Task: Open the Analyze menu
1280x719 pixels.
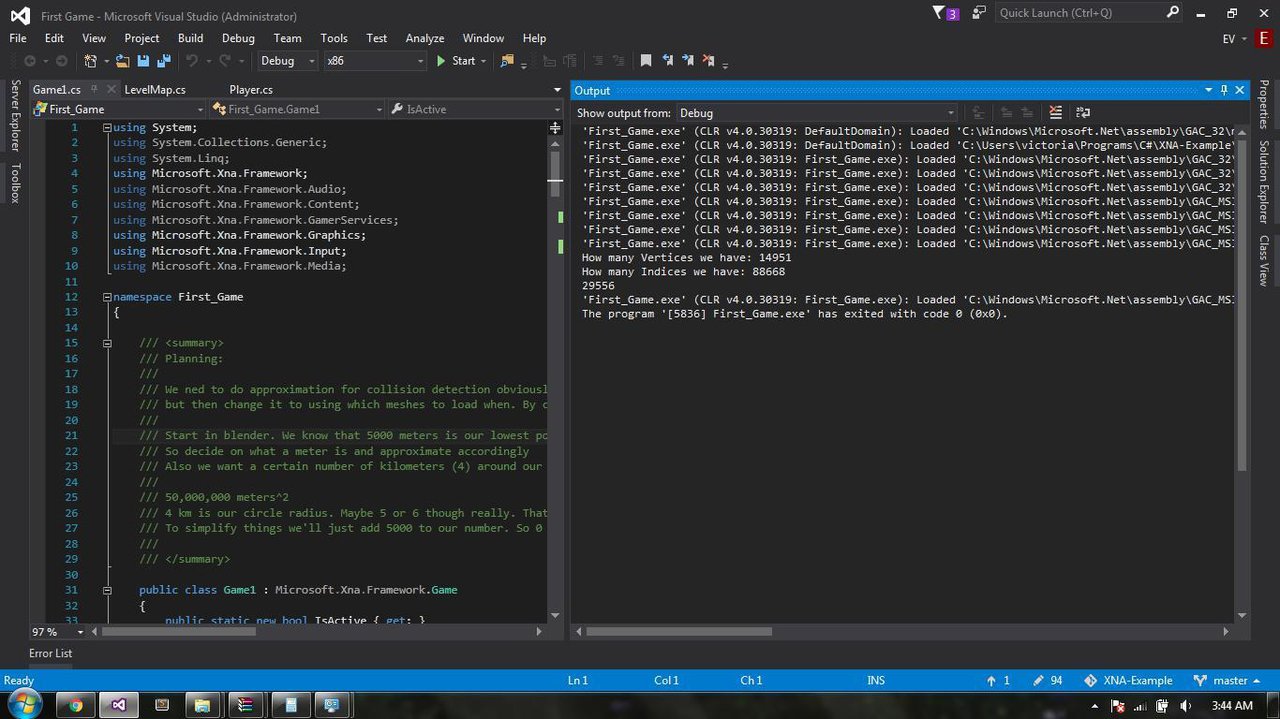Action: pos(425,38)
